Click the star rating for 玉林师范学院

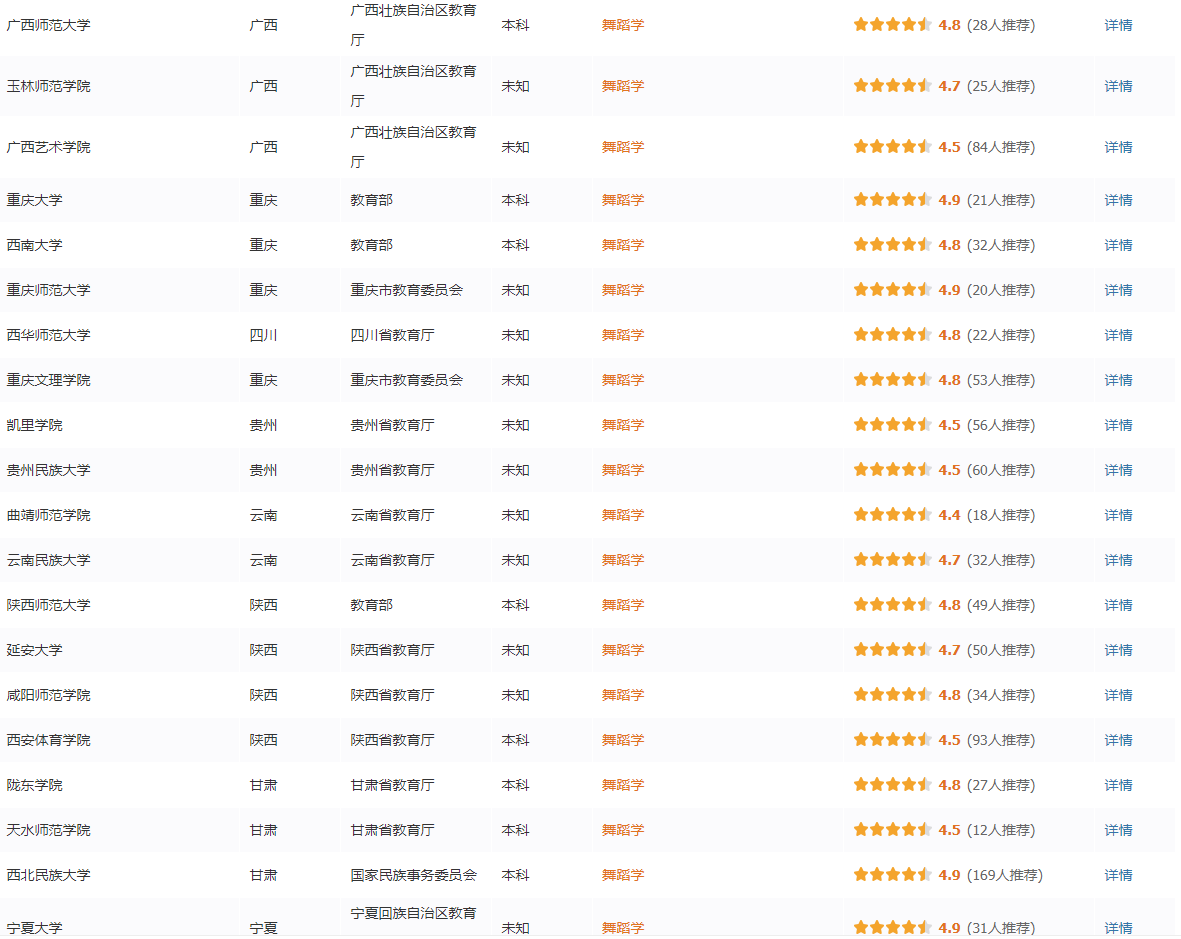click(x=893, y=86)
